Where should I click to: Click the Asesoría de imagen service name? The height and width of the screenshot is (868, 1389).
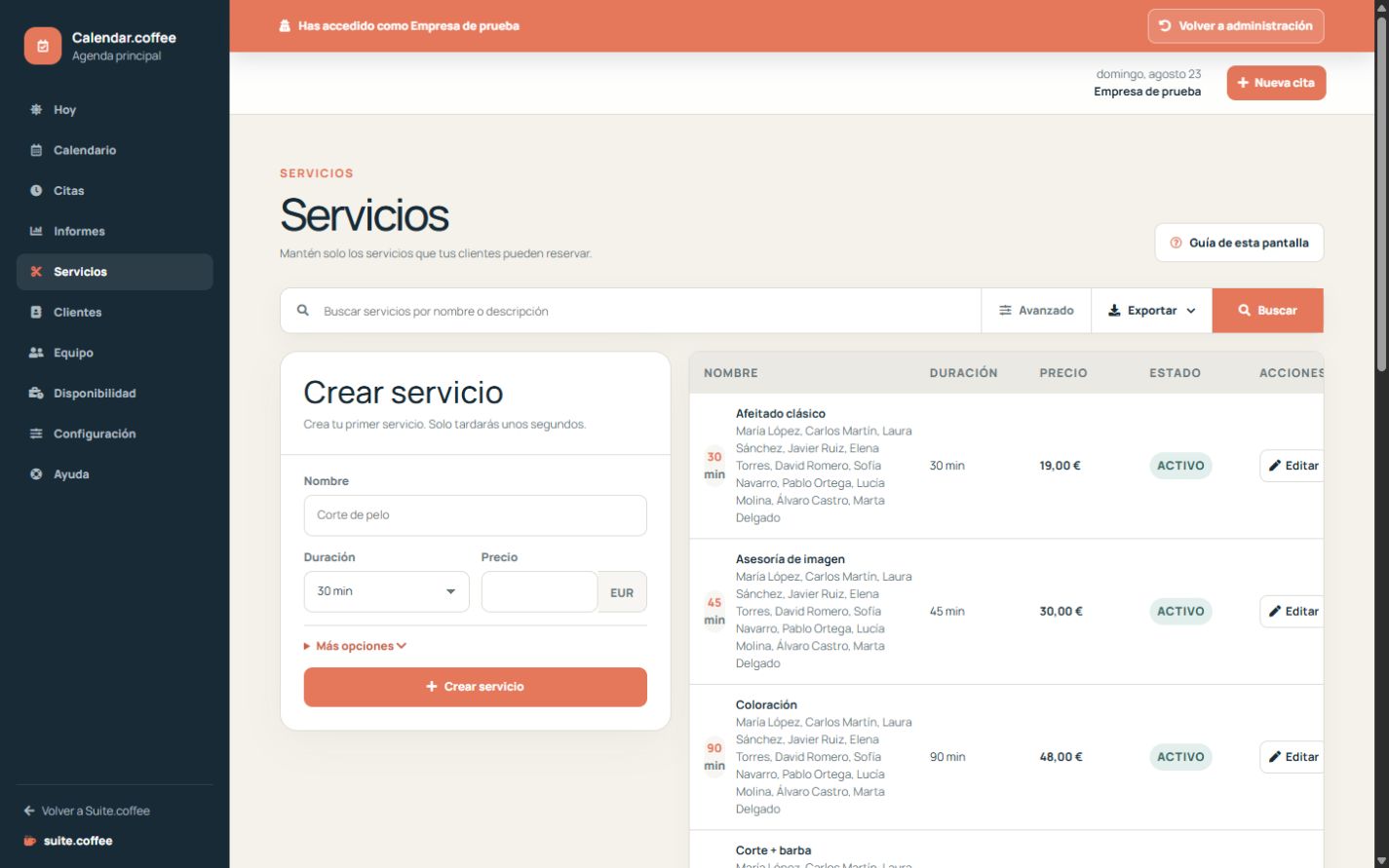(791, 559)
